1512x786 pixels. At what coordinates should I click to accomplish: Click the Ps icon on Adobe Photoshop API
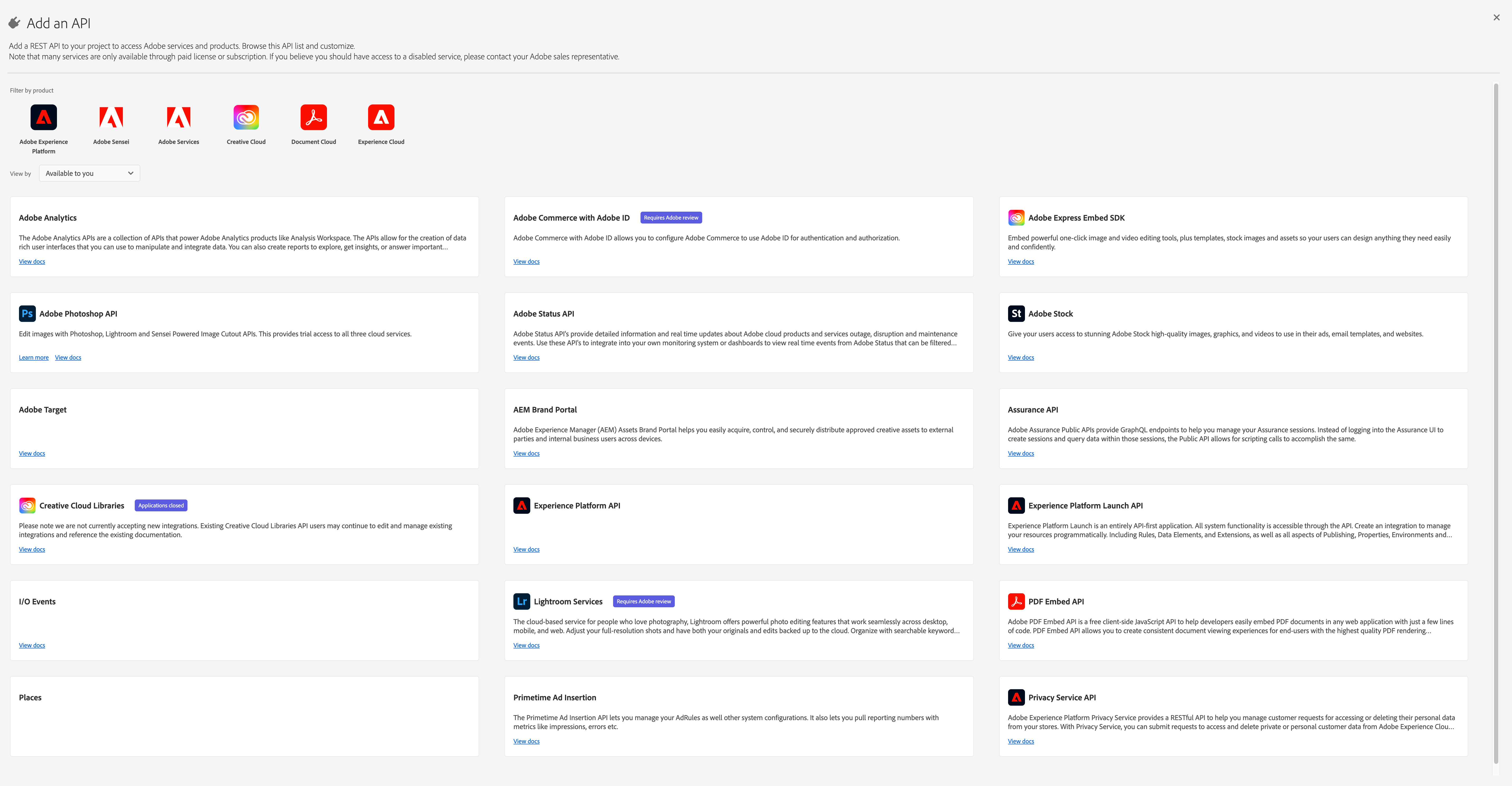[x=27, y=314]
